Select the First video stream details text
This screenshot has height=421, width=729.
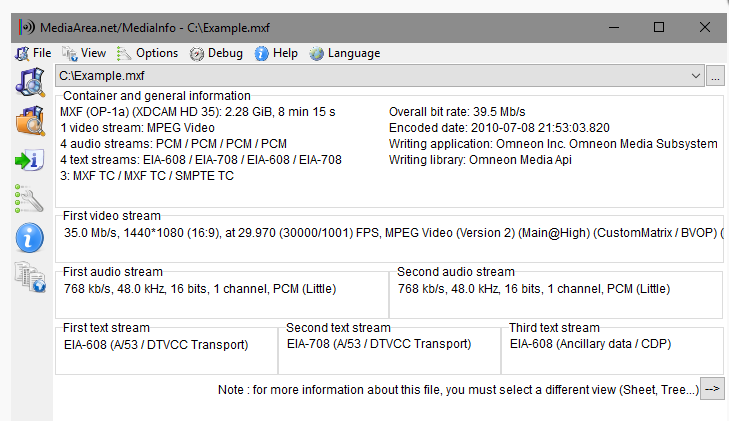(394, 233)
